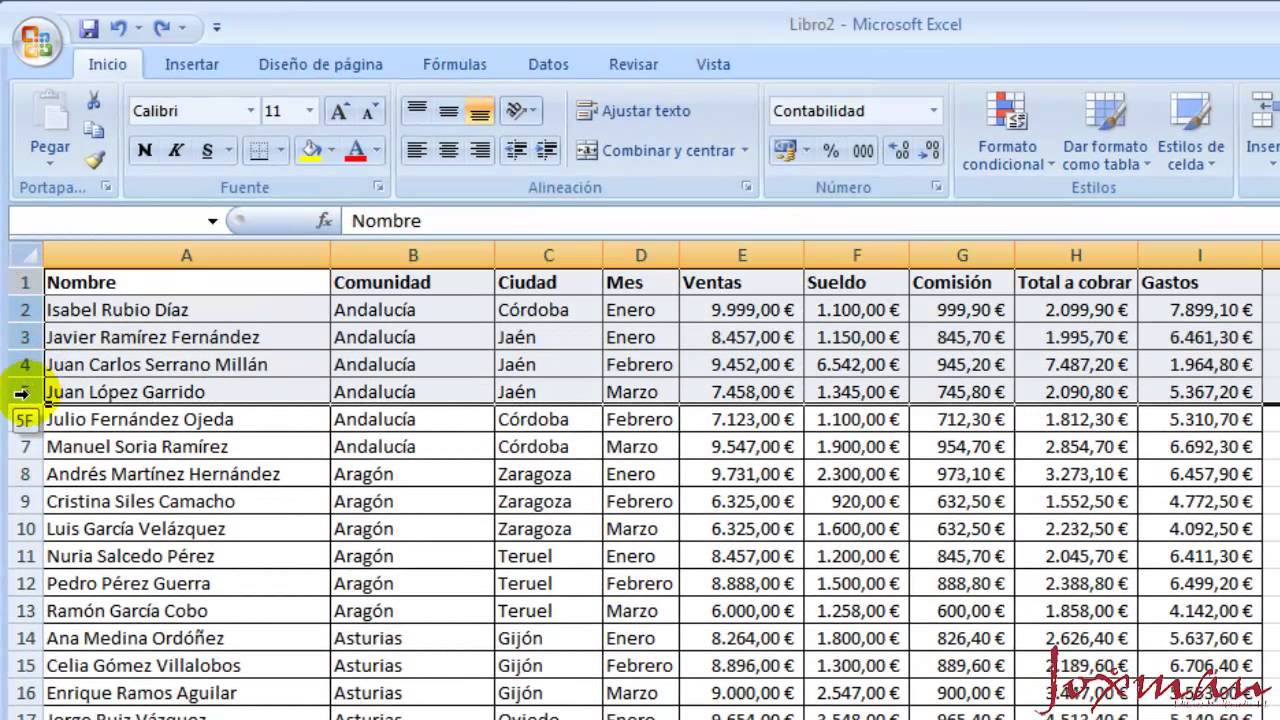This screenshot has width=1280, height=720.
Task: Switch to the Insertar ribbon tab
Action: coord(192,64)
